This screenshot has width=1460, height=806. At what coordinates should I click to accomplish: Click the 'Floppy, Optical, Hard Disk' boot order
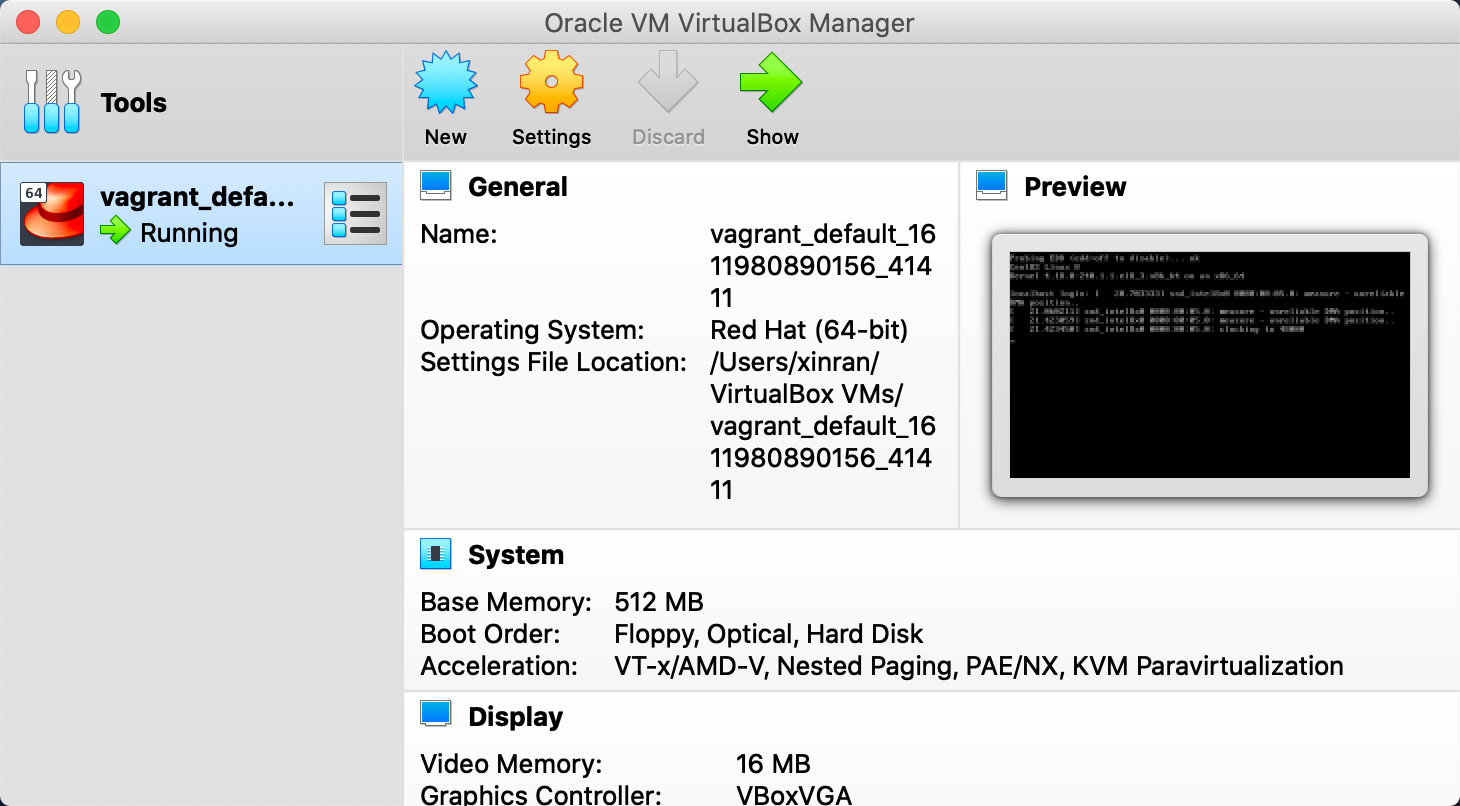[769, 634]
